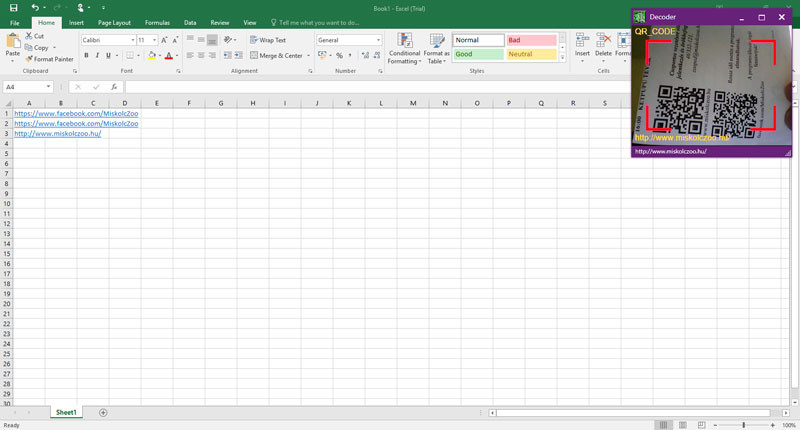Click the yellow Fill Color bucket
The height and width of the screenshot is (430, 800).
152,55
